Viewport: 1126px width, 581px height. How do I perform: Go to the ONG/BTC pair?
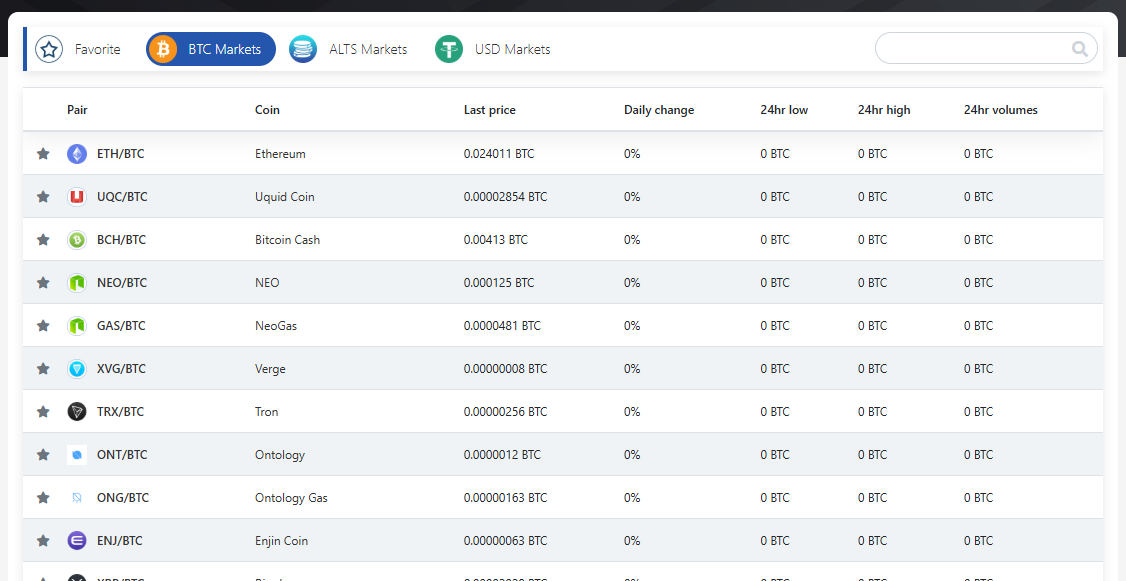[x=123, y=498]
